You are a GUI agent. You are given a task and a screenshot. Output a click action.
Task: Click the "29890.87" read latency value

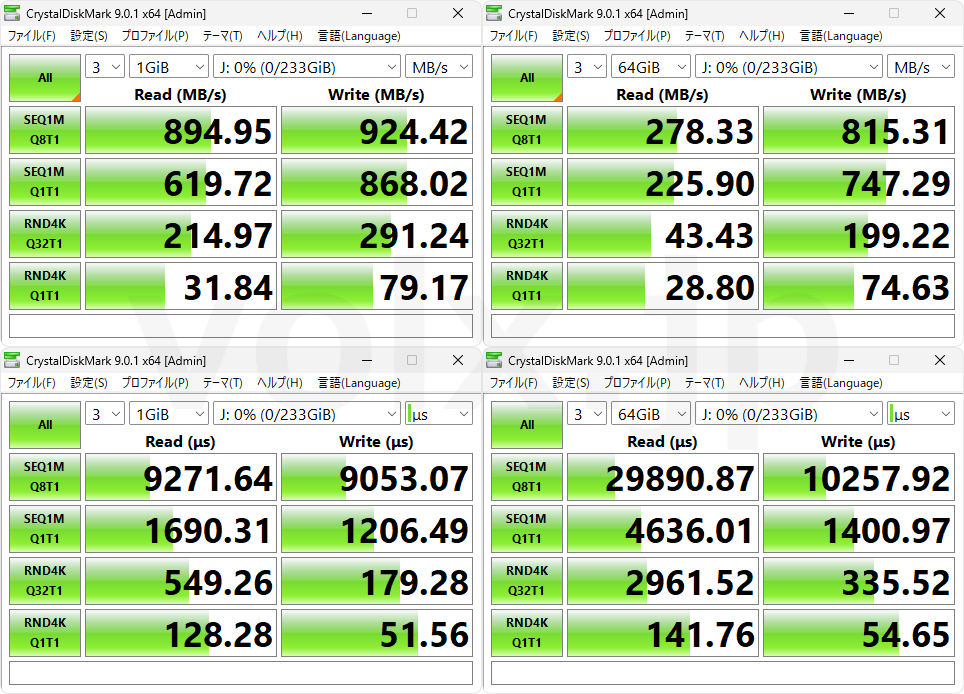click(x=663, y=477)
